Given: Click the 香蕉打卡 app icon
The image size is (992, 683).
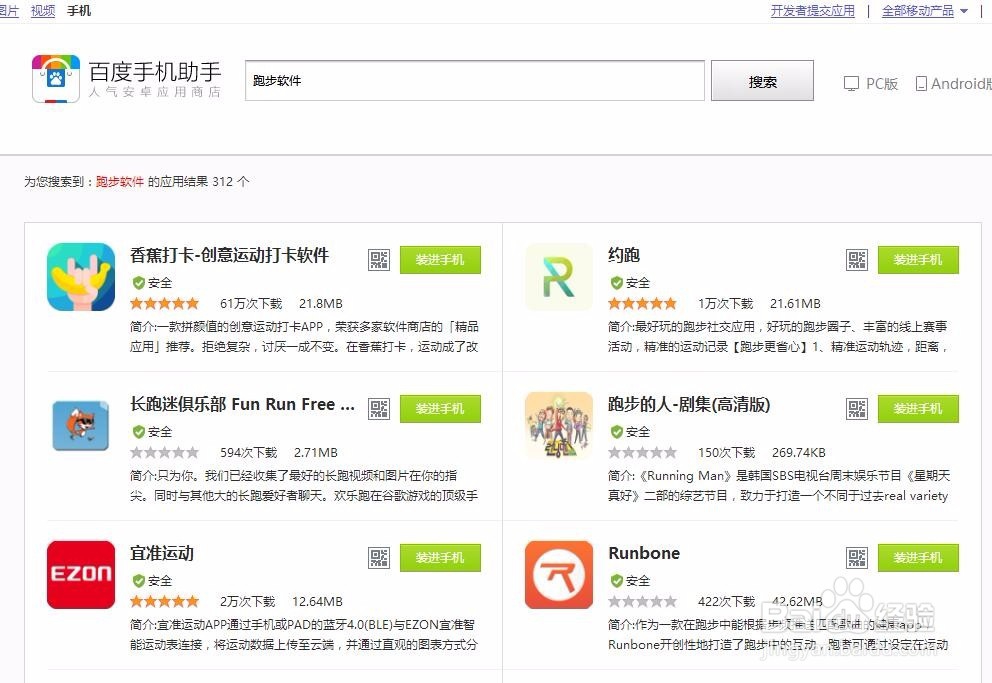Looking at the screenshot, I should coord(80,277).
